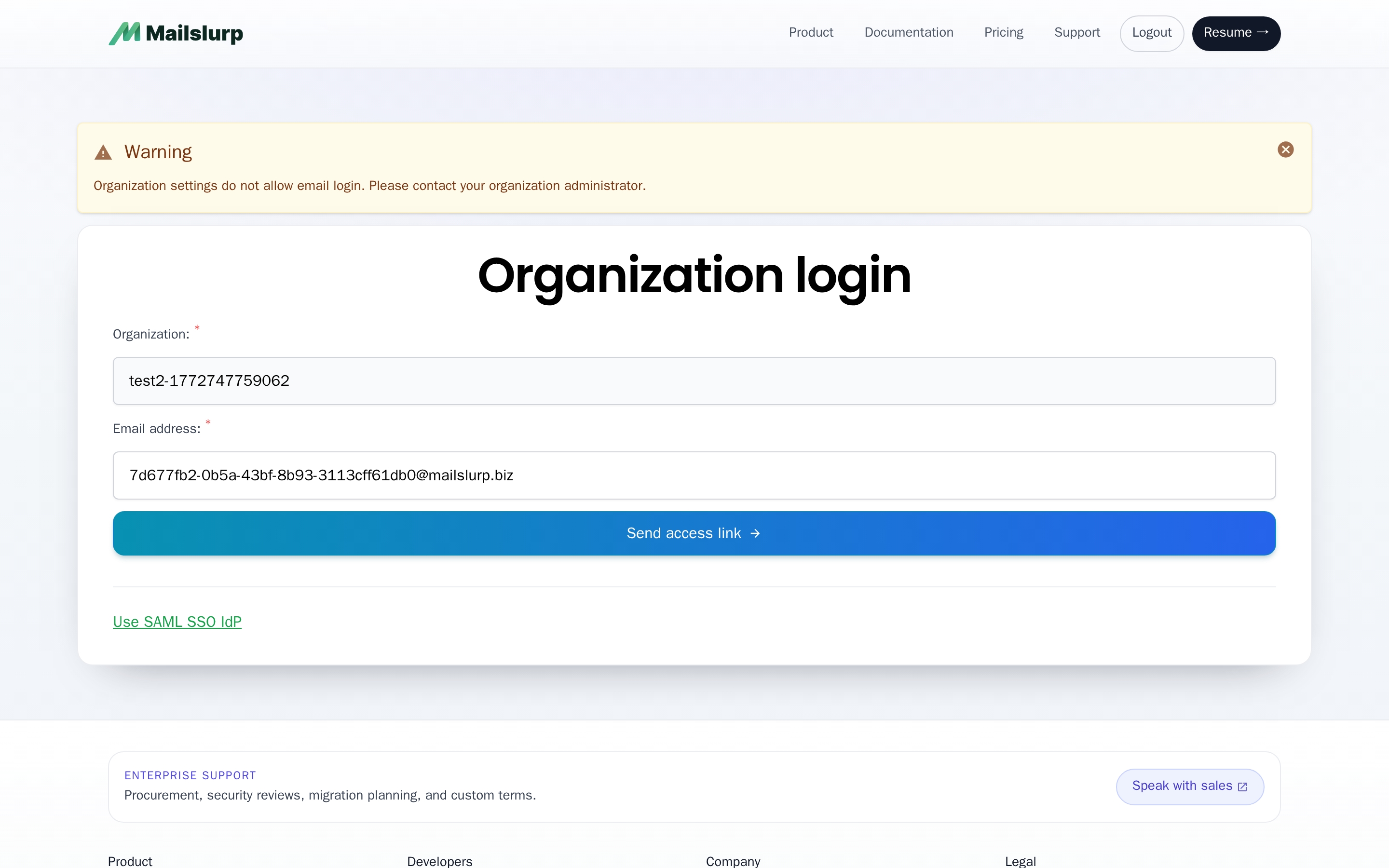Viewport: 1389px width, 868px height.
Task: Click the Enterprise Support label
Action: point(190,774)
